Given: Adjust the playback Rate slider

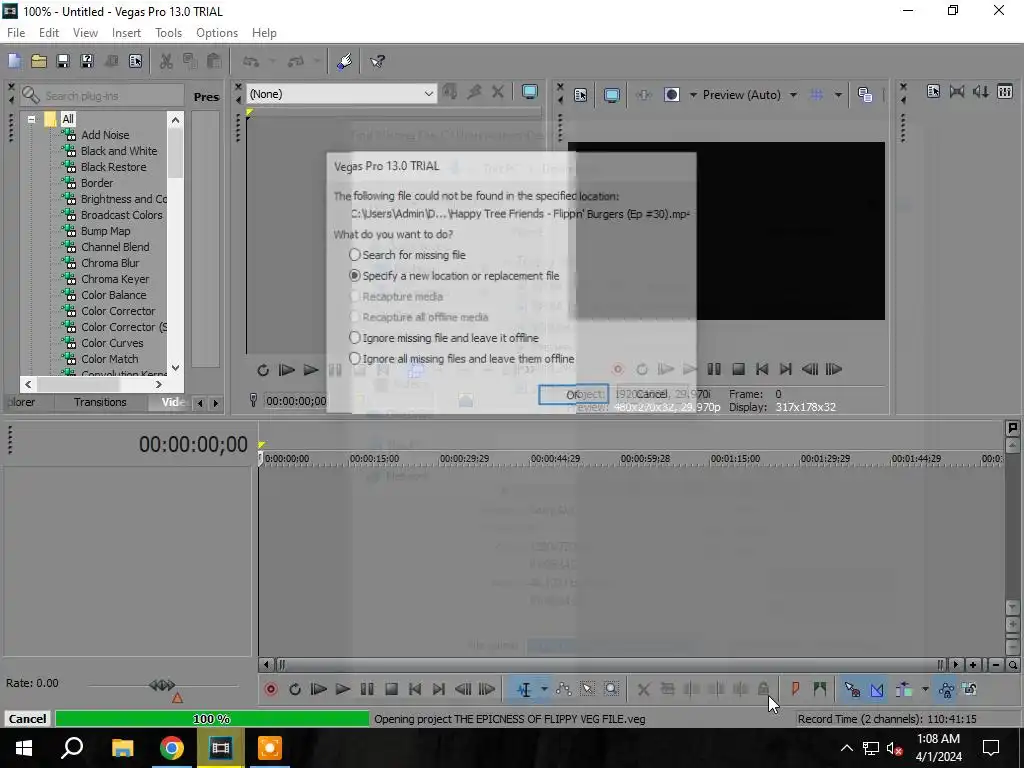Looking at the screenshot, I should (162, 685).
